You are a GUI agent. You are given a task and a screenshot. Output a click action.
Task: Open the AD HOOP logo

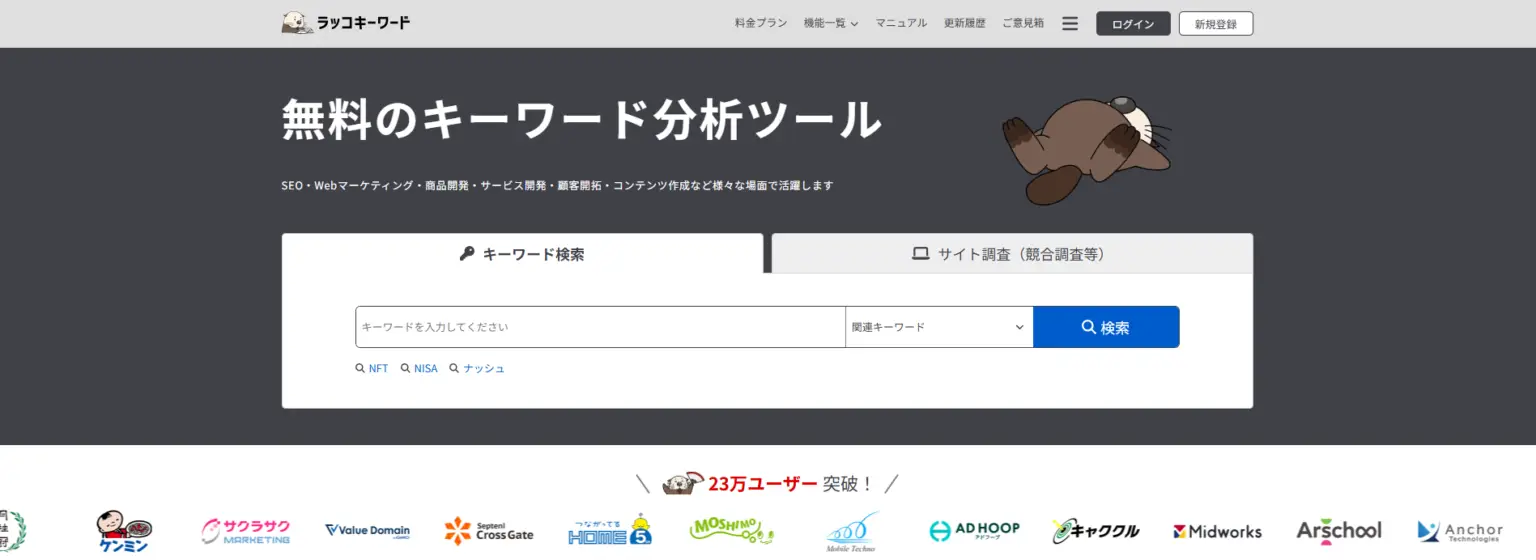coord(974,531)
